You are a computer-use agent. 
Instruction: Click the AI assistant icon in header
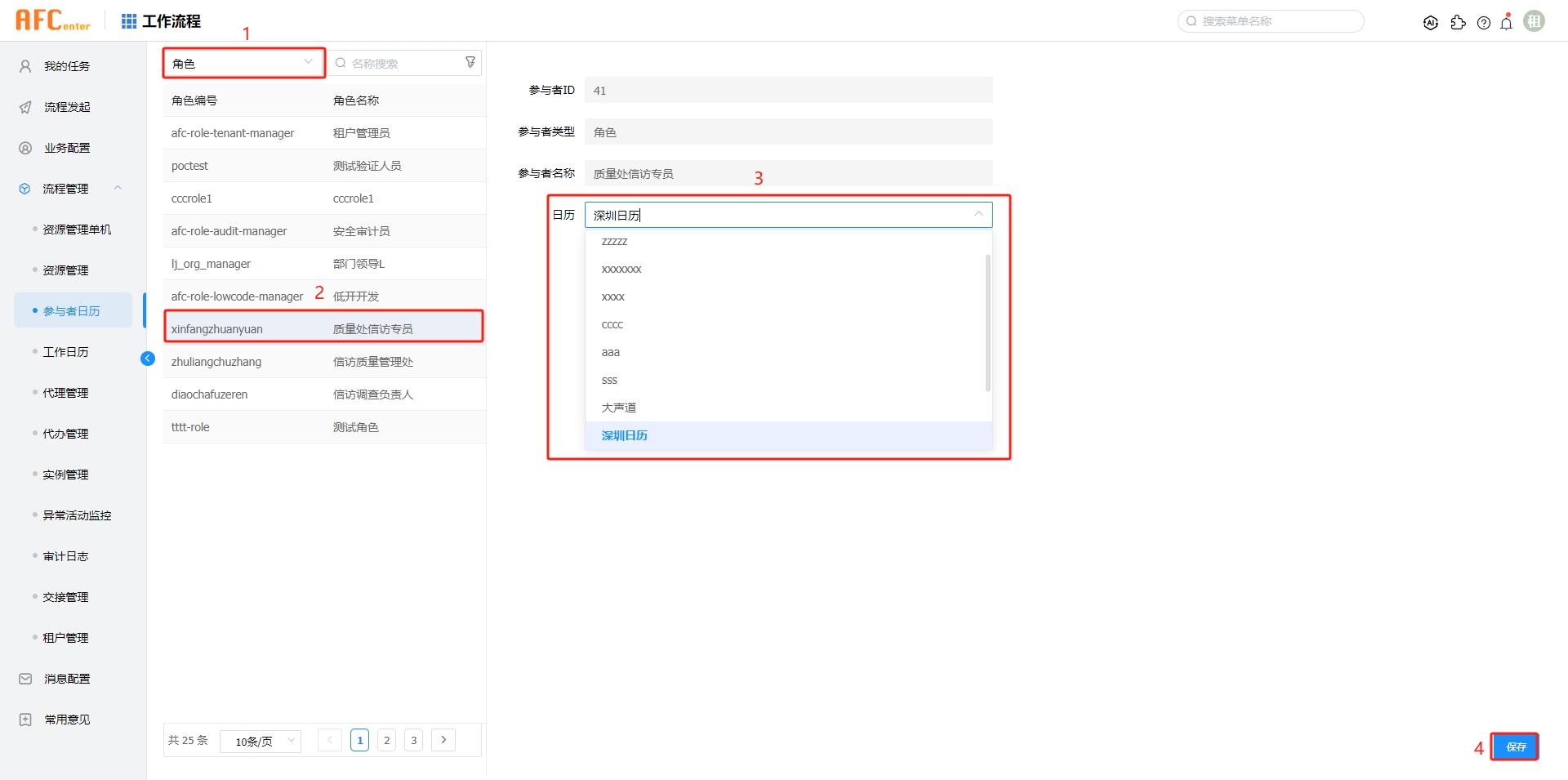[x=1430, y=23]
